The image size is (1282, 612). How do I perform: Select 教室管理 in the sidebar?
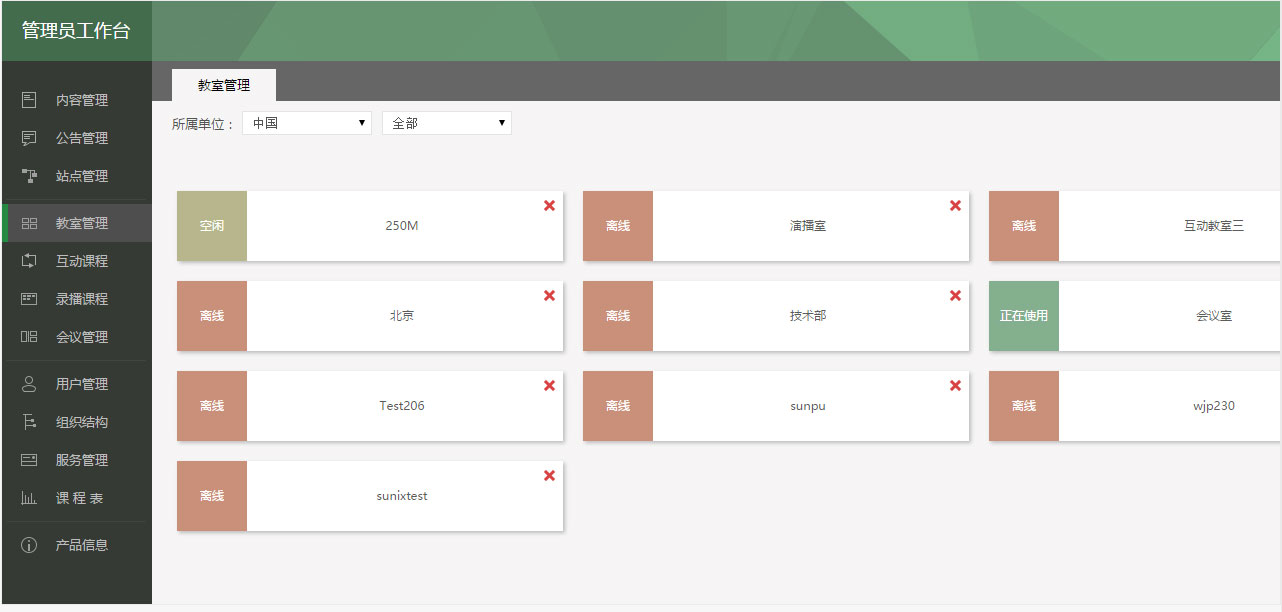pos(77,223)
